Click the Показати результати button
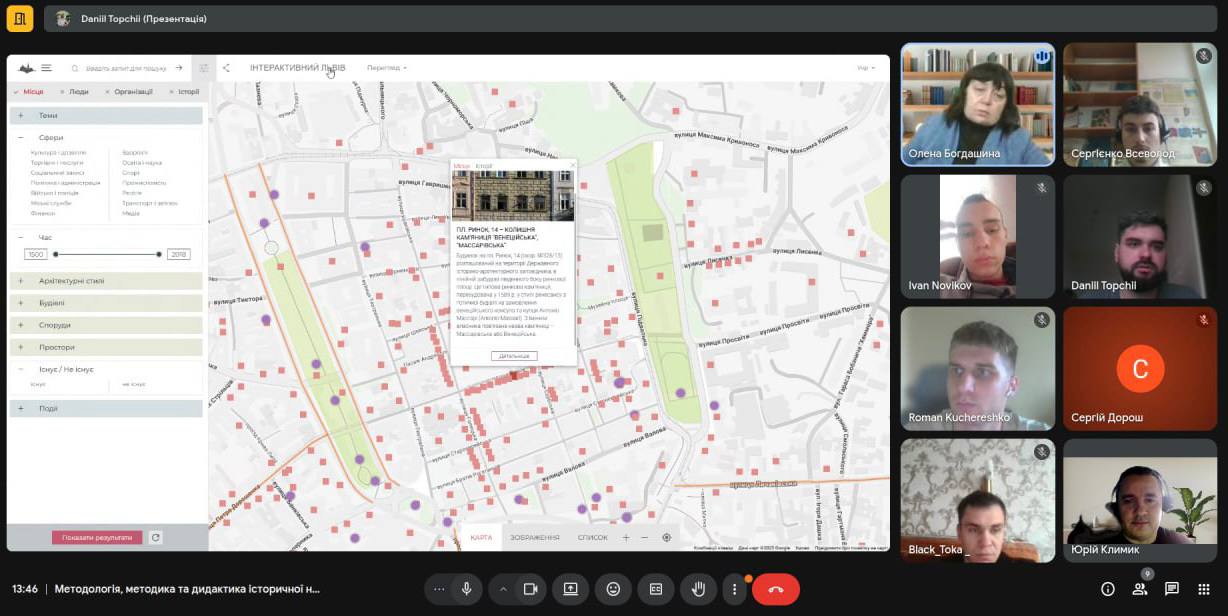 [x=97, y=538]
